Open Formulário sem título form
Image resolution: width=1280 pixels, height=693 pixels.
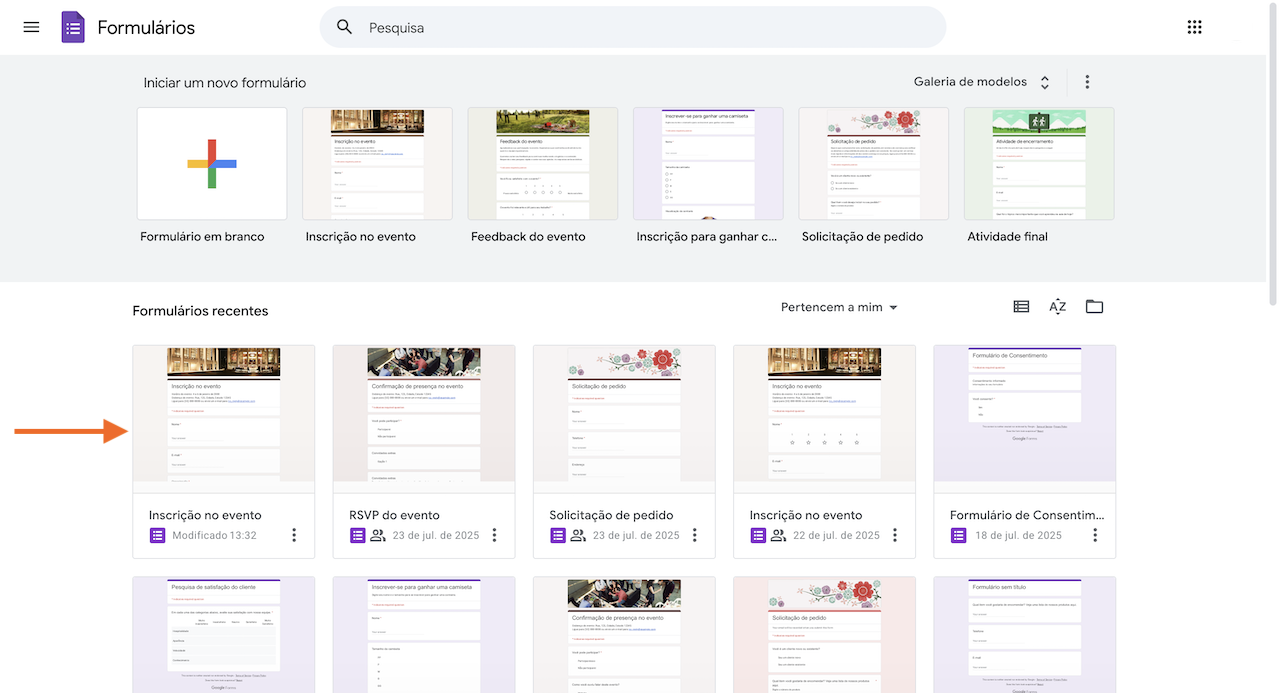(x=1025, y=635)
